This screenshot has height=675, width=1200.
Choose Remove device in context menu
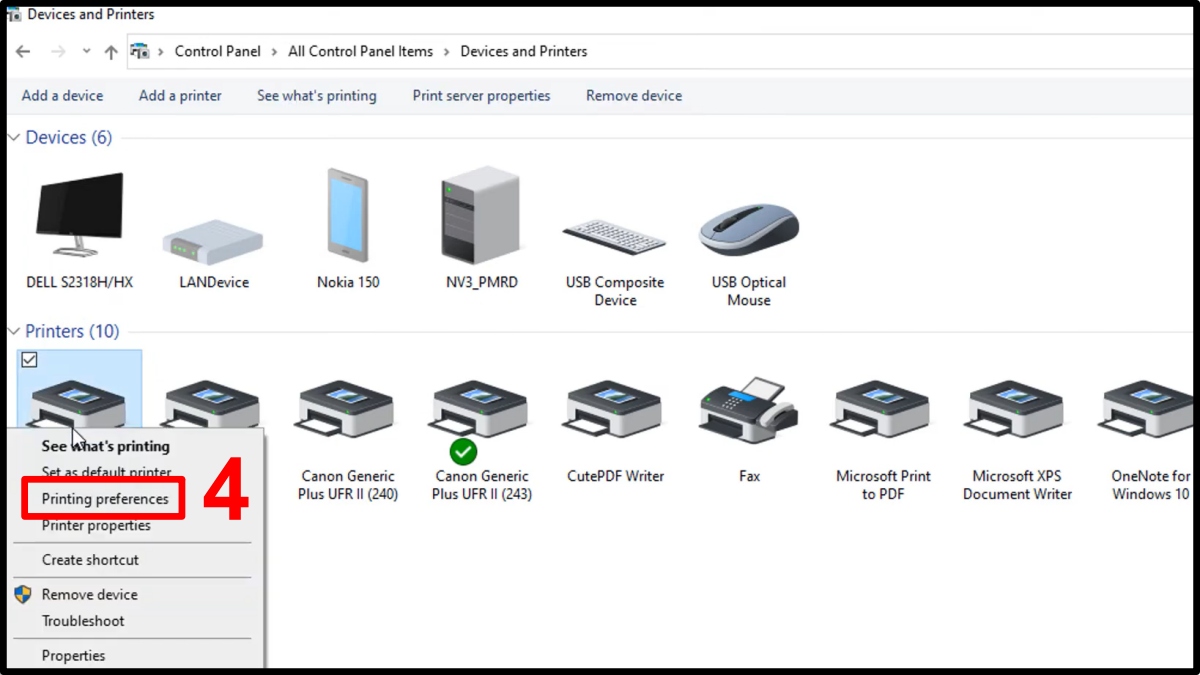(90, 595)
